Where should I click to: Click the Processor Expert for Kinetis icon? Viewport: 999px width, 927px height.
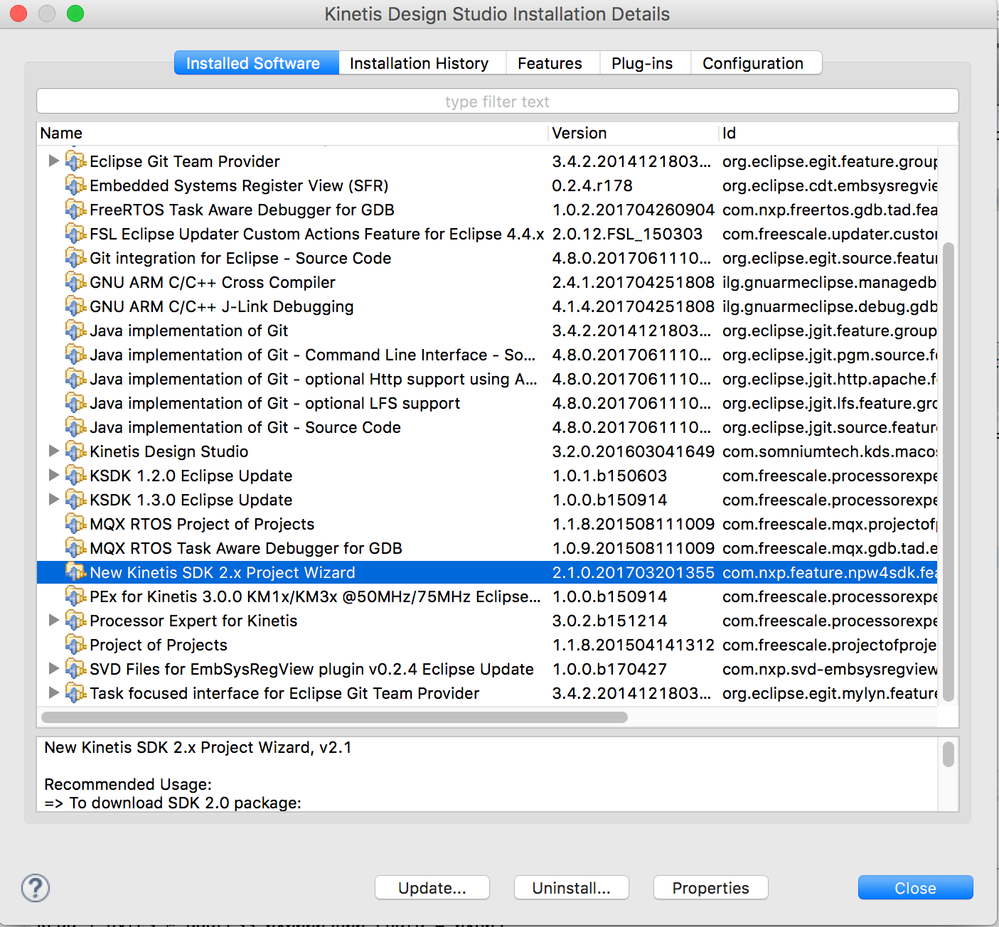[x=75, y=621]
